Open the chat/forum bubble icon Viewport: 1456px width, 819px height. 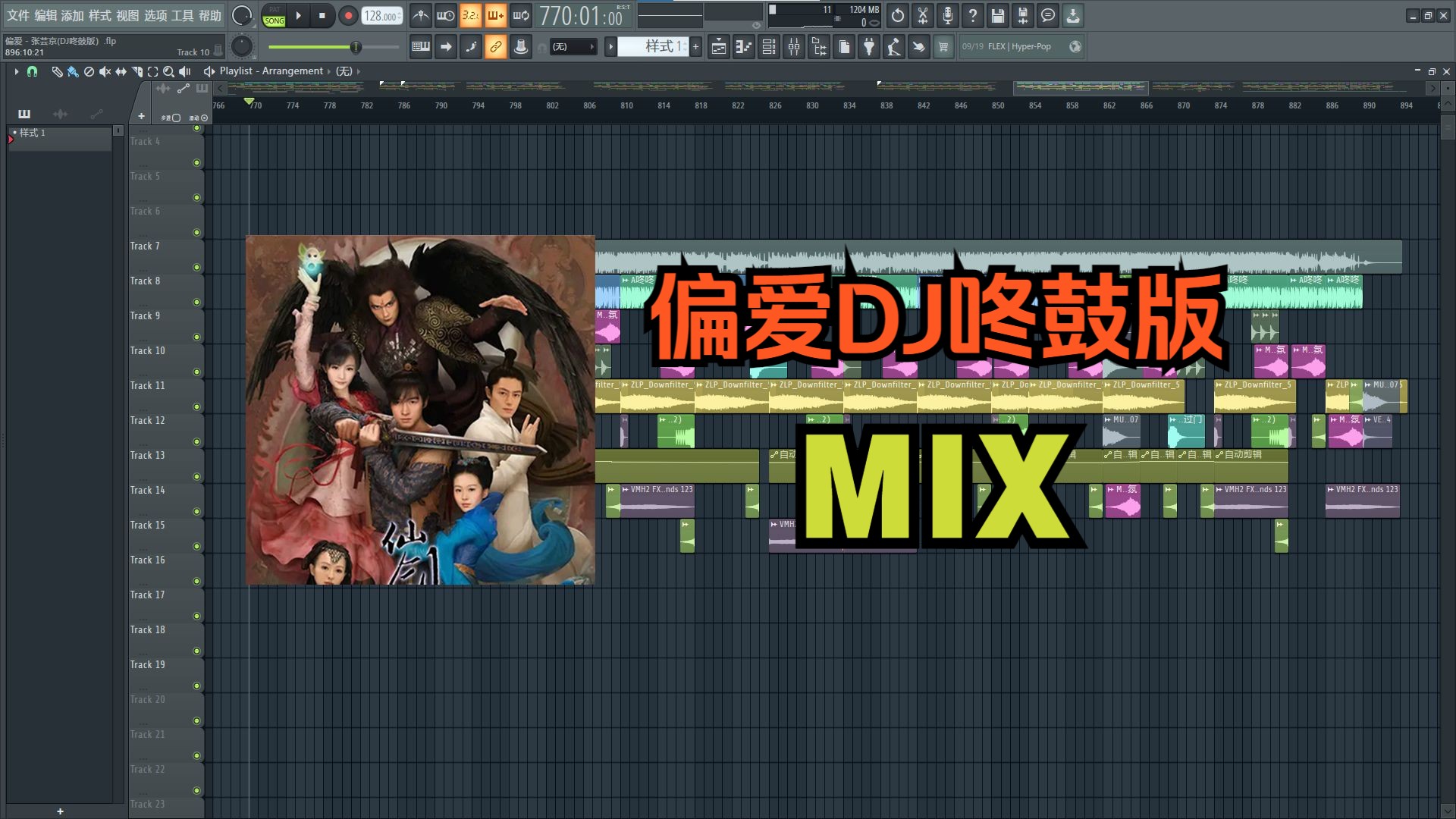(x=1048, y=15)
